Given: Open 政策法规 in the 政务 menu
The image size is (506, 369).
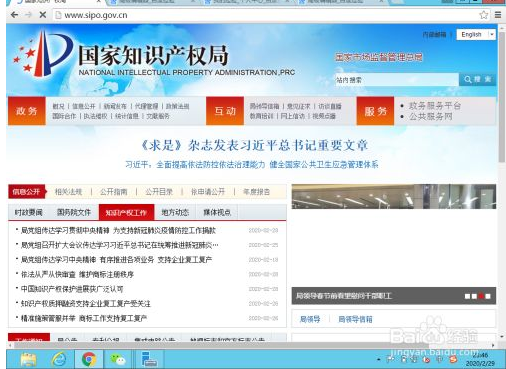Looking at the screenshot, I should tap(177, 106).
